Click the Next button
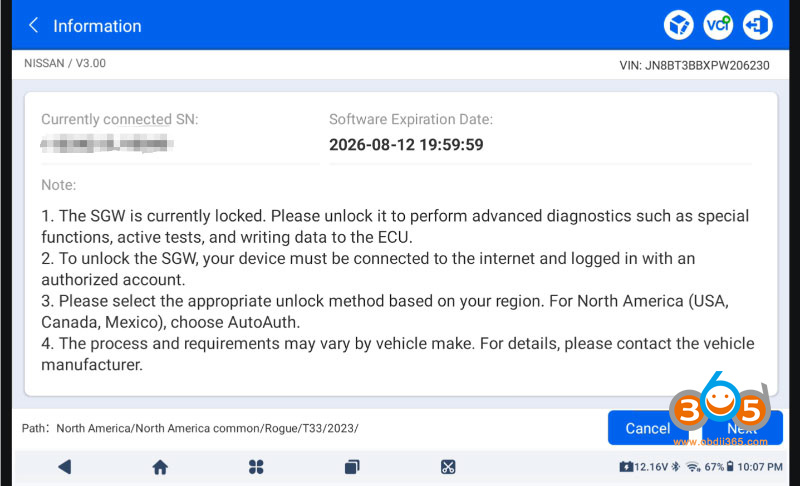This screenshot has width=800, height=486. click(x=742, y=428)
